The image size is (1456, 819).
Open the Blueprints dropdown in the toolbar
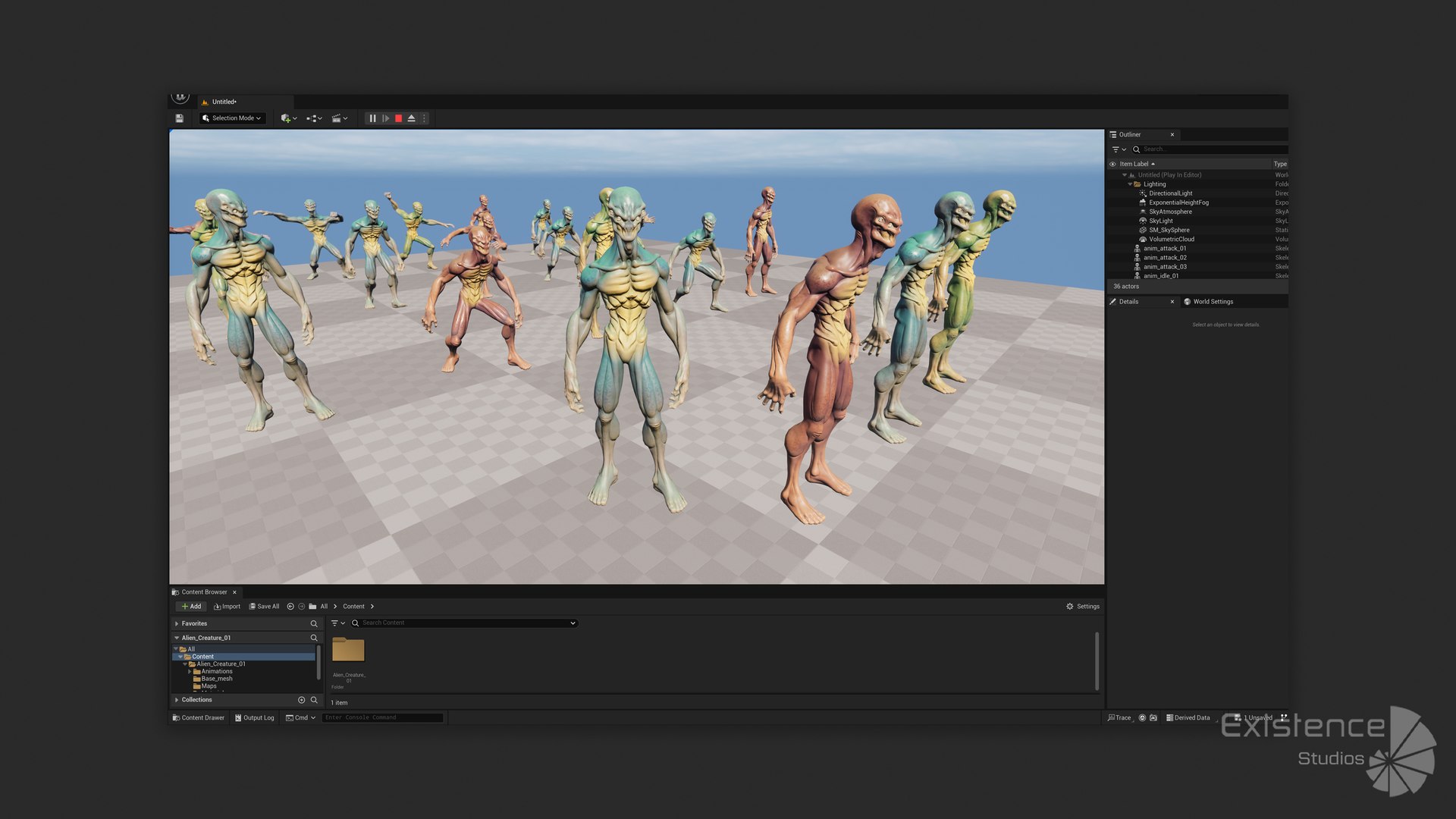pyautogui.click(x=314, y=118)
